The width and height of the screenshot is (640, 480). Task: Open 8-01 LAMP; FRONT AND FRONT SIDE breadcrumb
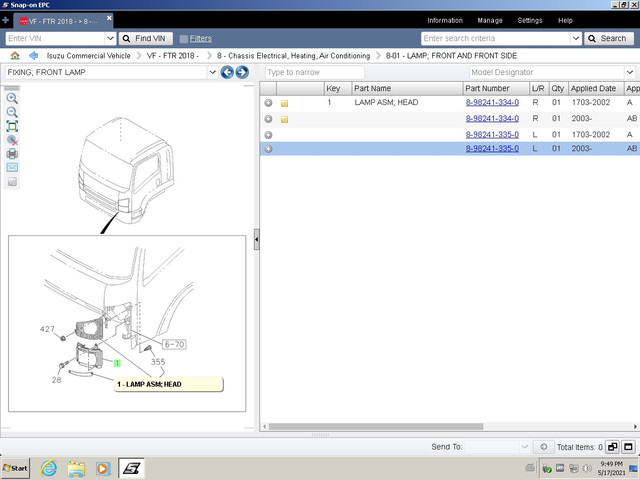coord(451,56)
